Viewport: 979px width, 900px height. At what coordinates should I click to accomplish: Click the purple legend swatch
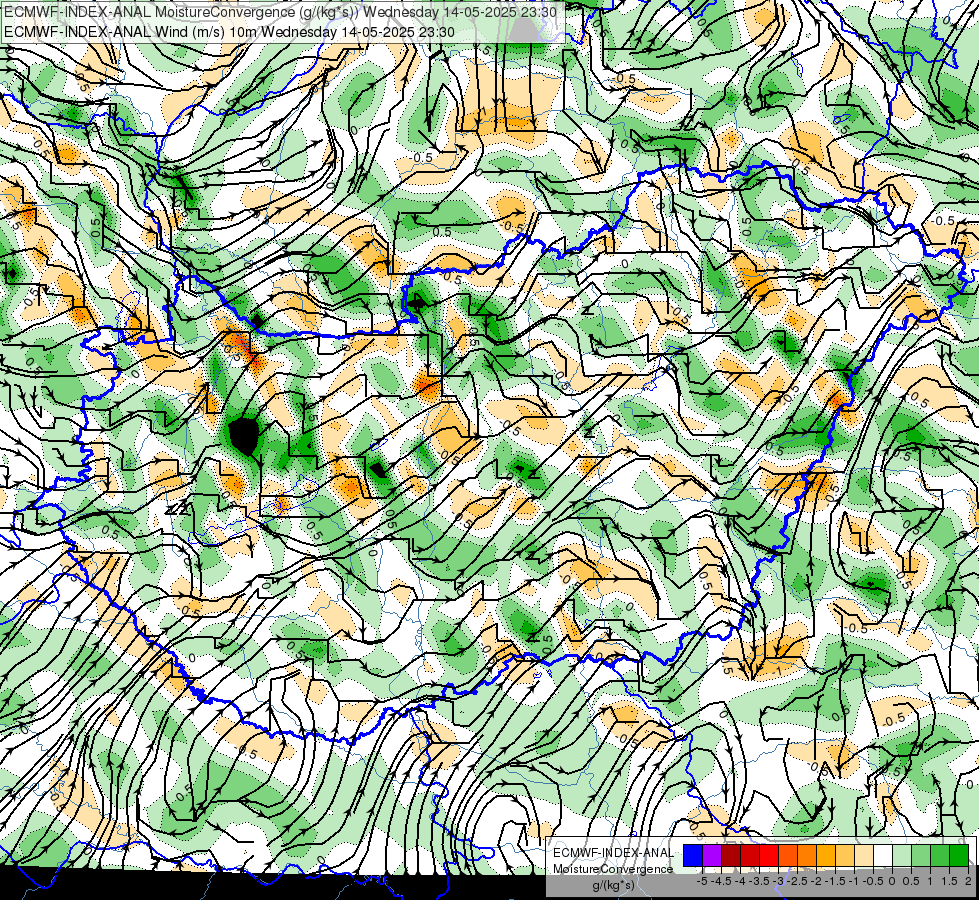tap(712, 855)
